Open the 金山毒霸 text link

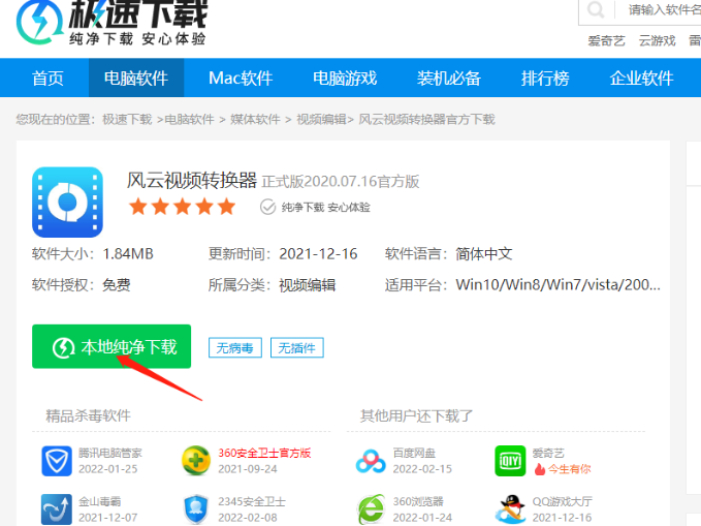[100, 501]
